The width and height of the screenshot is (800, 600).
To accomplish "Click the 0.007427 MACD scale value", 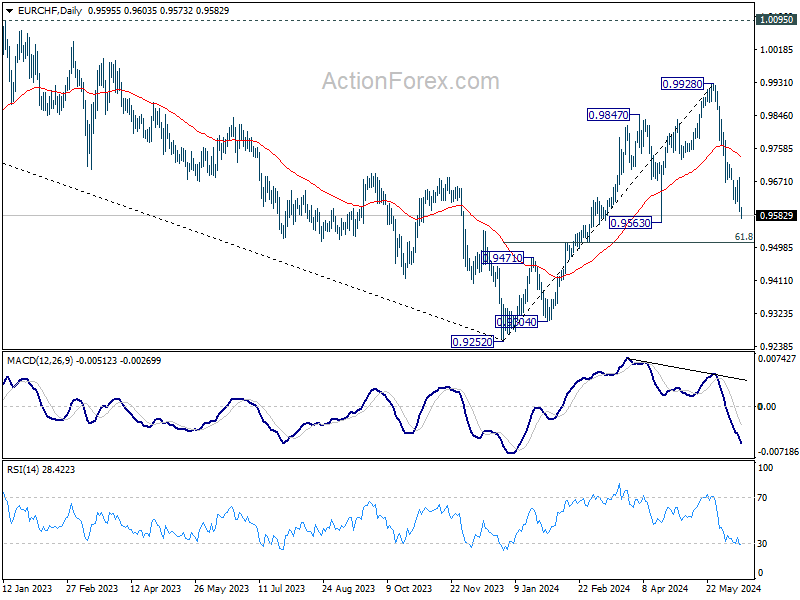I will [777, 359].
